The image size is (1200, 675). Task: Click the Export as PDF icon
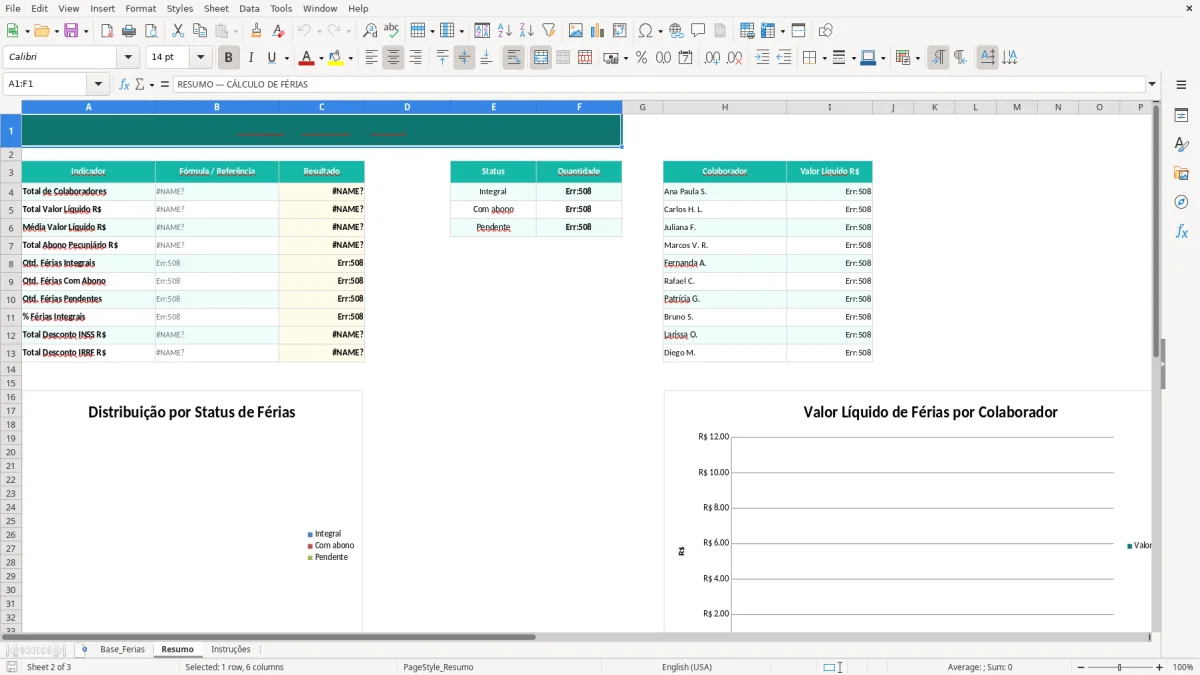107,31
